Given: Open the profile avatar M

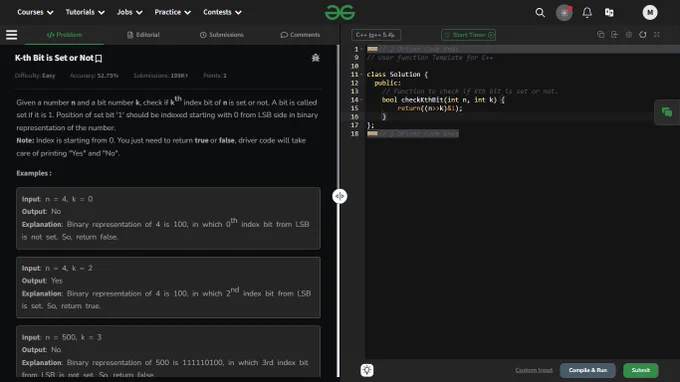Looking at the screenshot, I should (650, 13).
